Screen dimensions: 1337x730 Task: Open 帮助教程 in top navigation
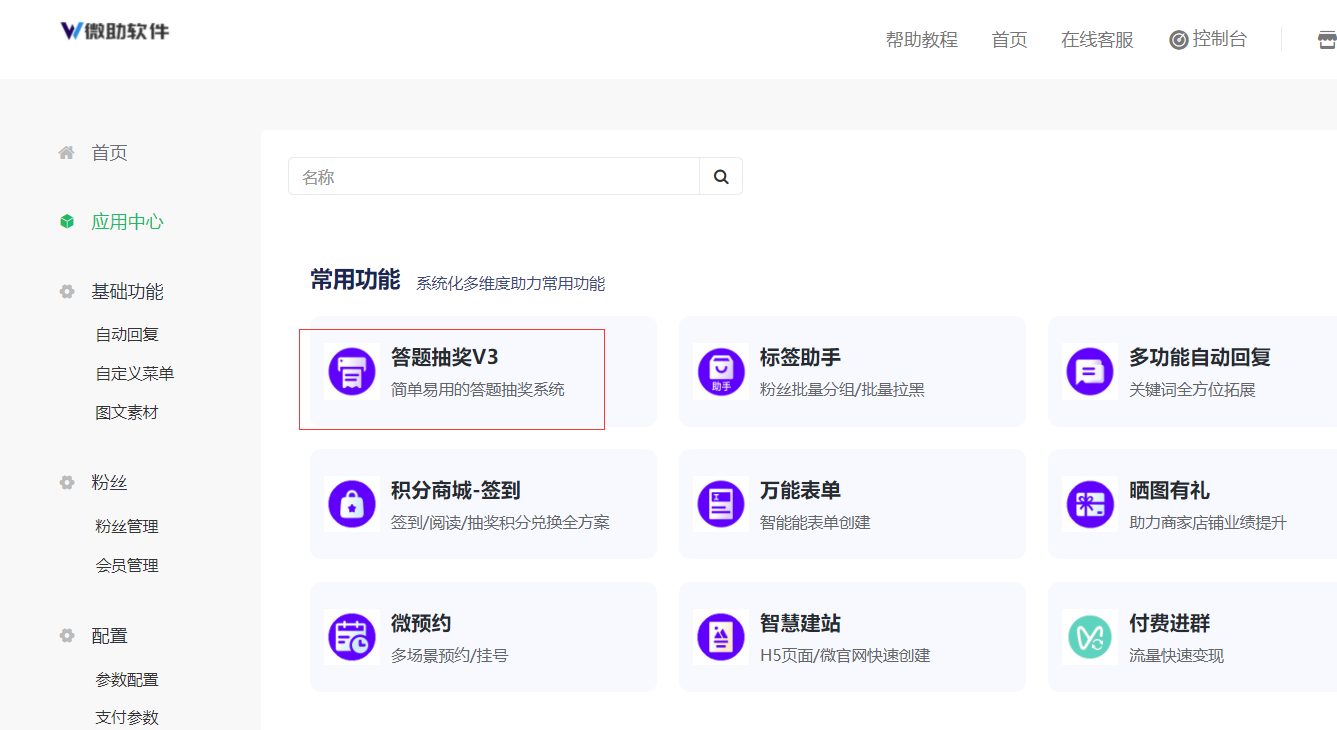[922, 40]
